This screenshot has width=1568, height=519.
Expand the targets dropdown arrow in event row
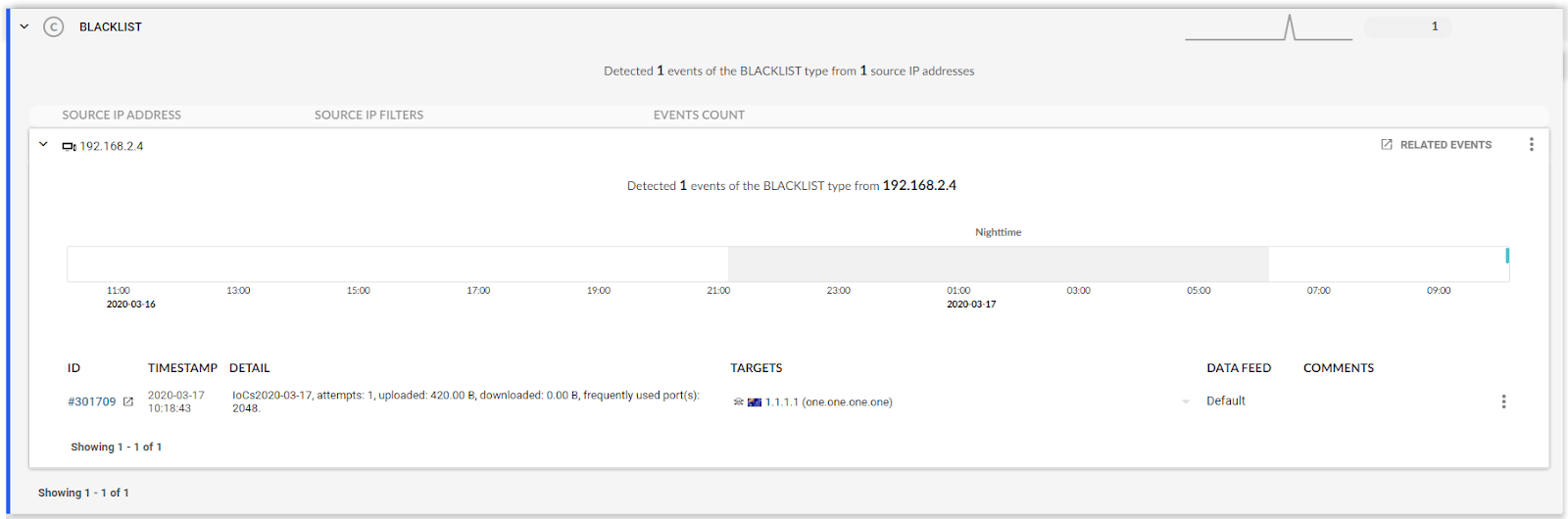coord(1186,401)
